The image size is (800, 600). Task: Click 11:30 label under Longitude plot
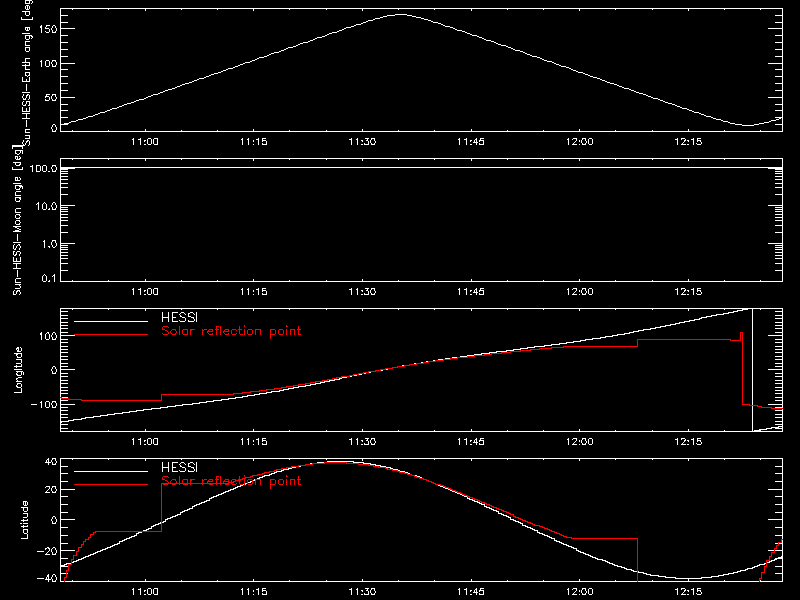[362, 441]
